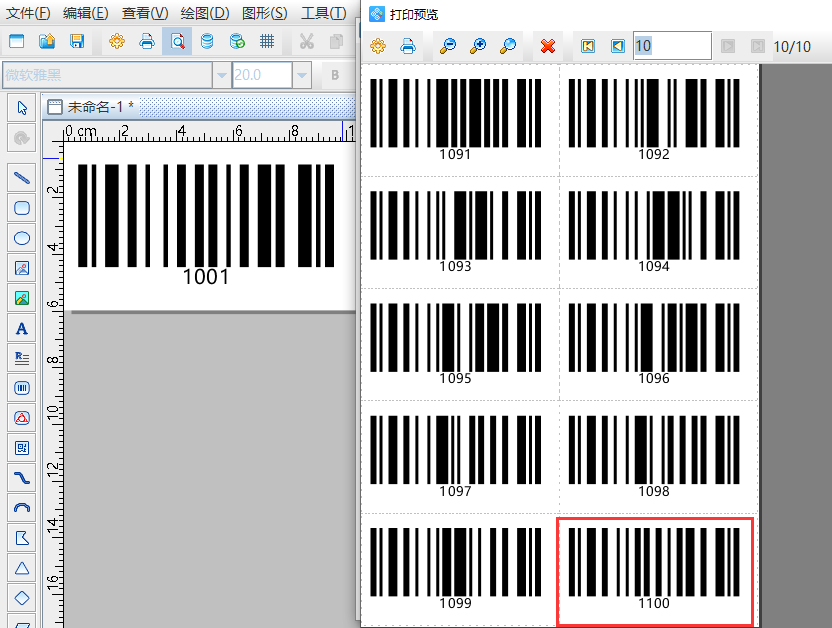
Task: Open database settings icon
Action: coord(207,41)
